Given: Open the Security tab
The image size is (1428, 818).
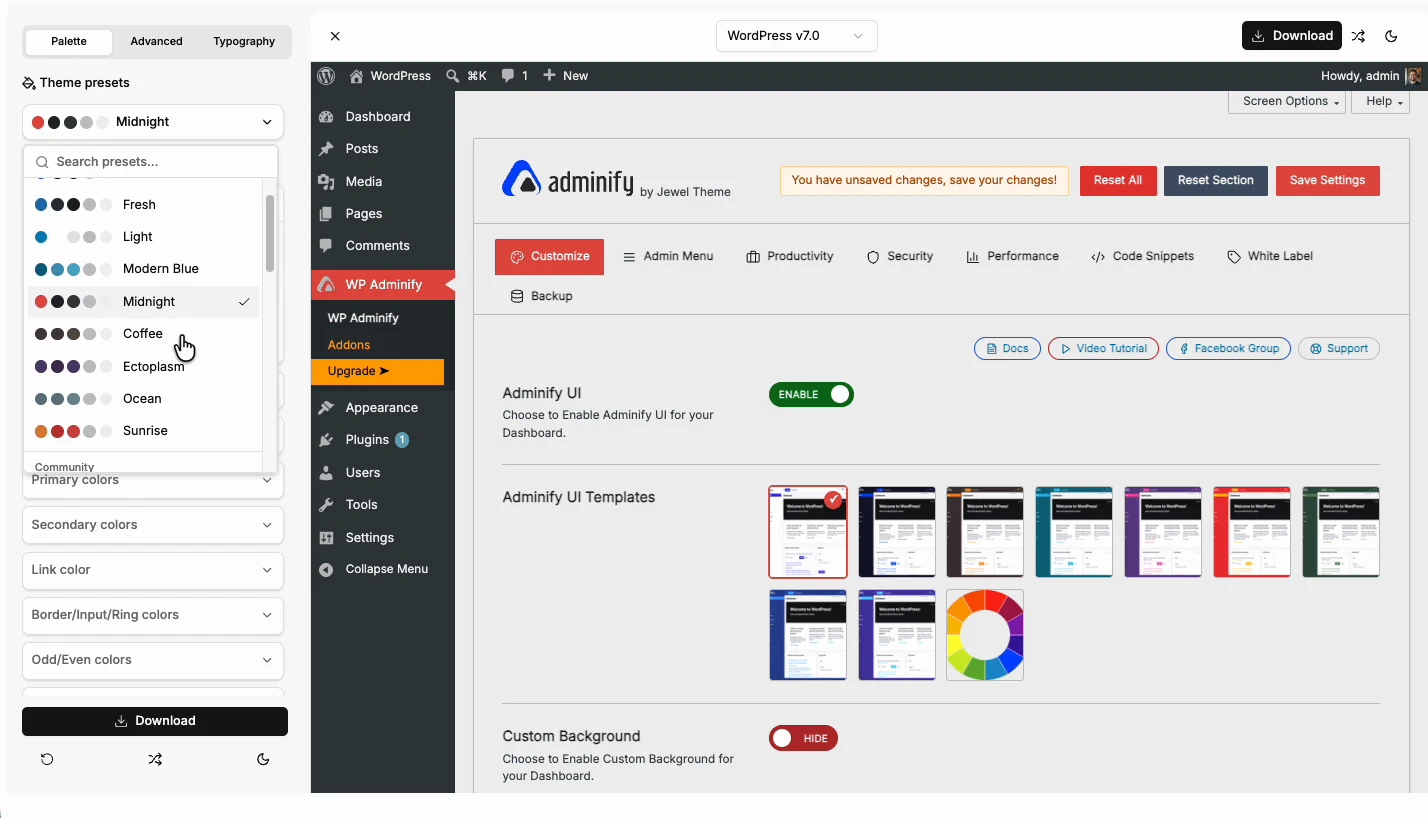Looking at the screenshot, I should pyautogui.click(x=900, y=256).
